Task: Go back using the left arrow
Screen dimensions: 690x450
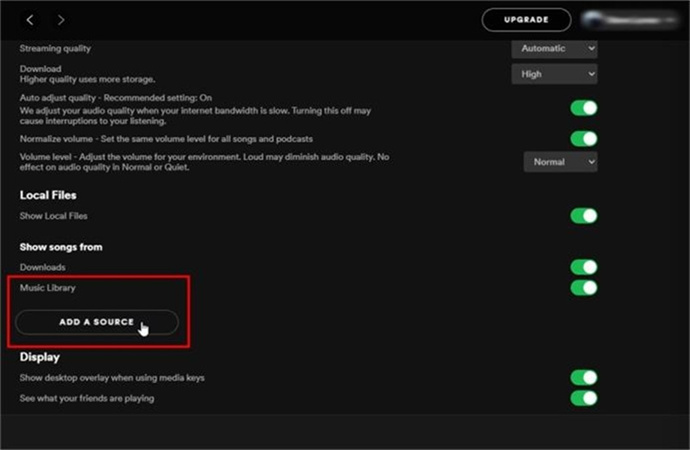Action: 30,20
